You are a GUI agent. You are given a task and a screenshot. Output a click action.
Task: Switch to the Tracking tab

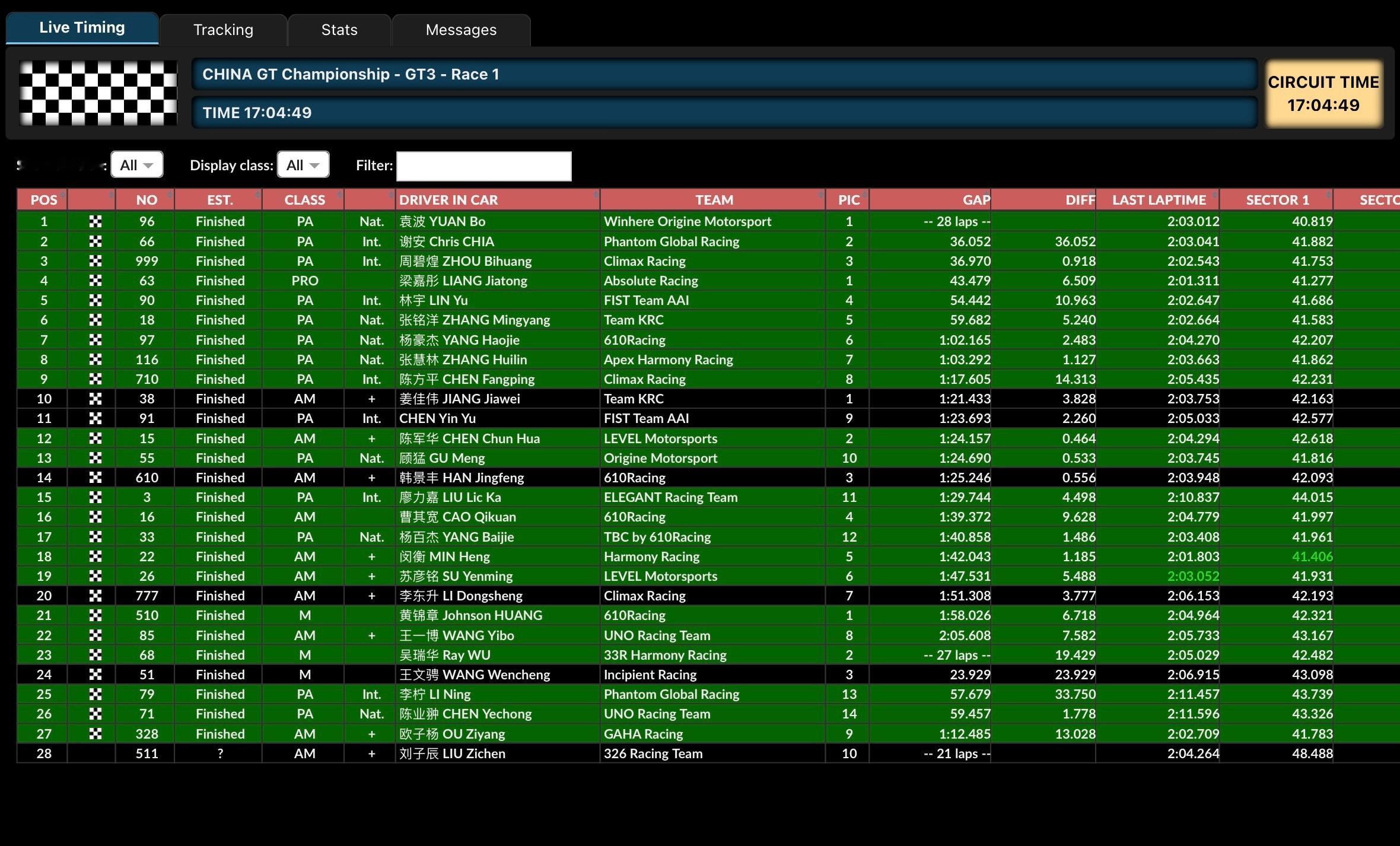pyautogui.click(x=223, y=30)
